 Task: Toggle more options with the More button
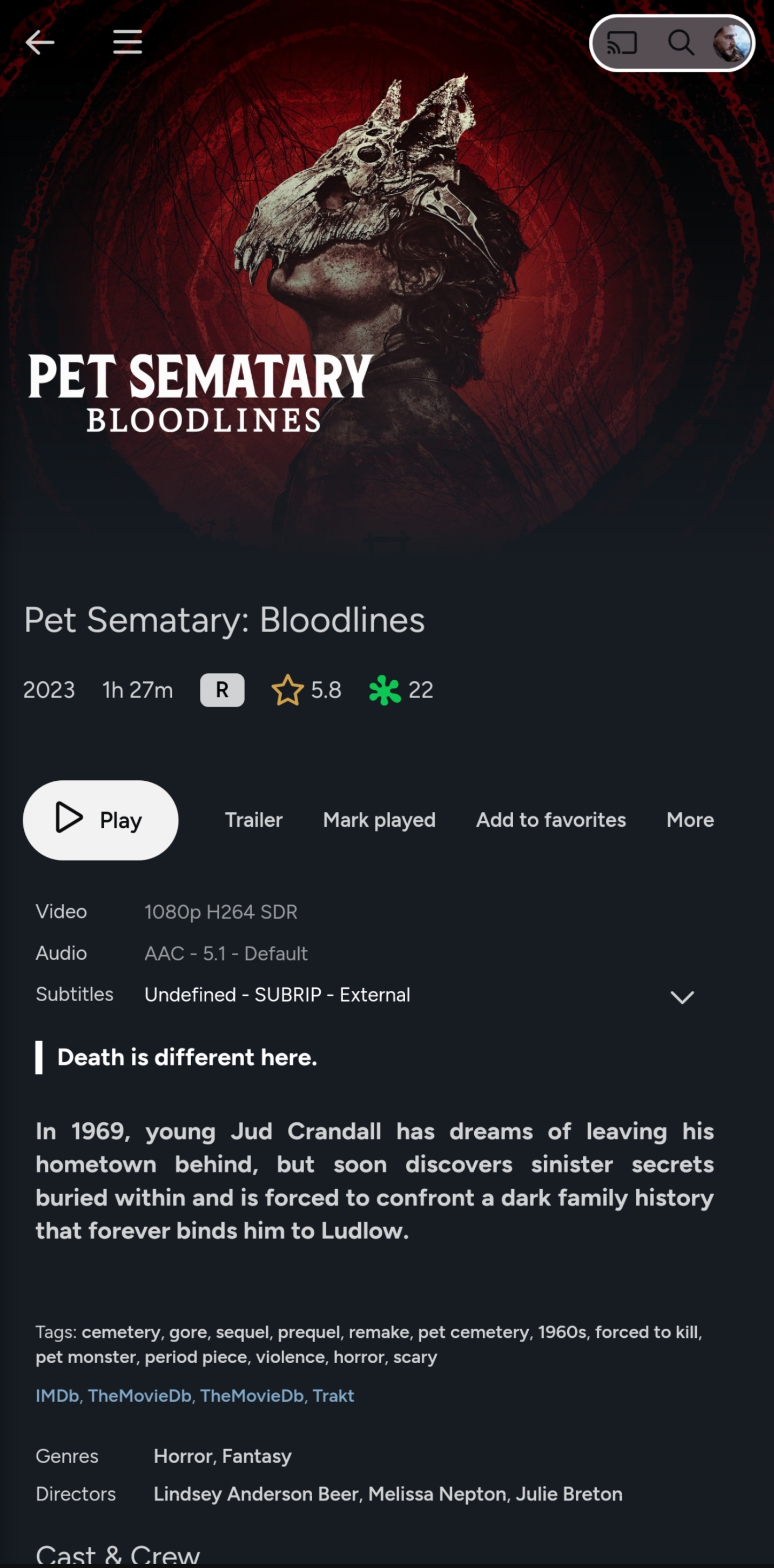tap(689, 819)
